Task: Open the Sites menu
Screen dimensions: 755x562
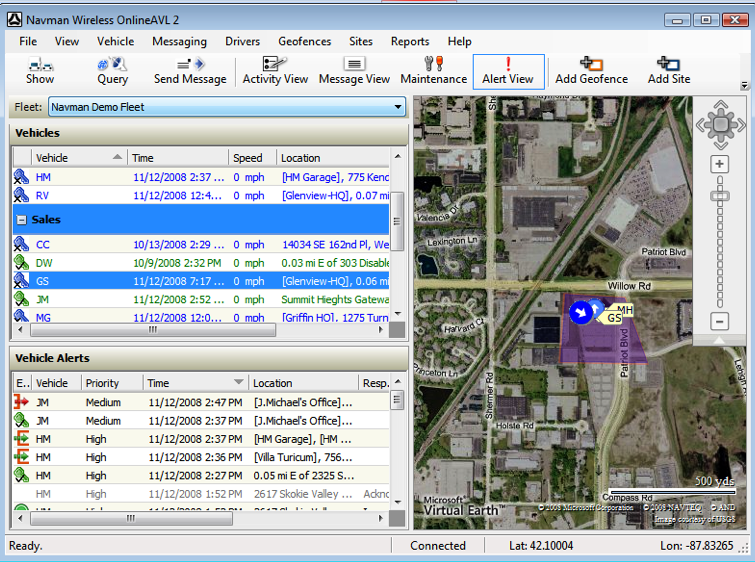Action: (361, 41)
